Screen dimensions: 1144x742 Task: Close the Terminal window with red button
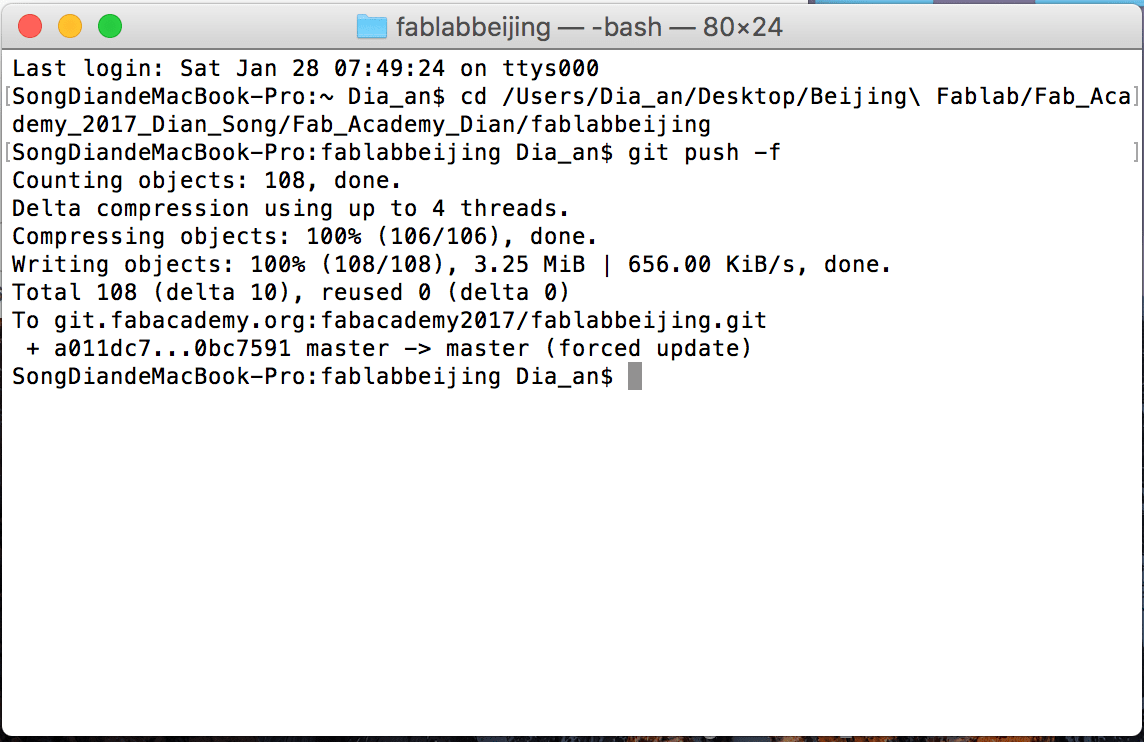click(30, 26)
